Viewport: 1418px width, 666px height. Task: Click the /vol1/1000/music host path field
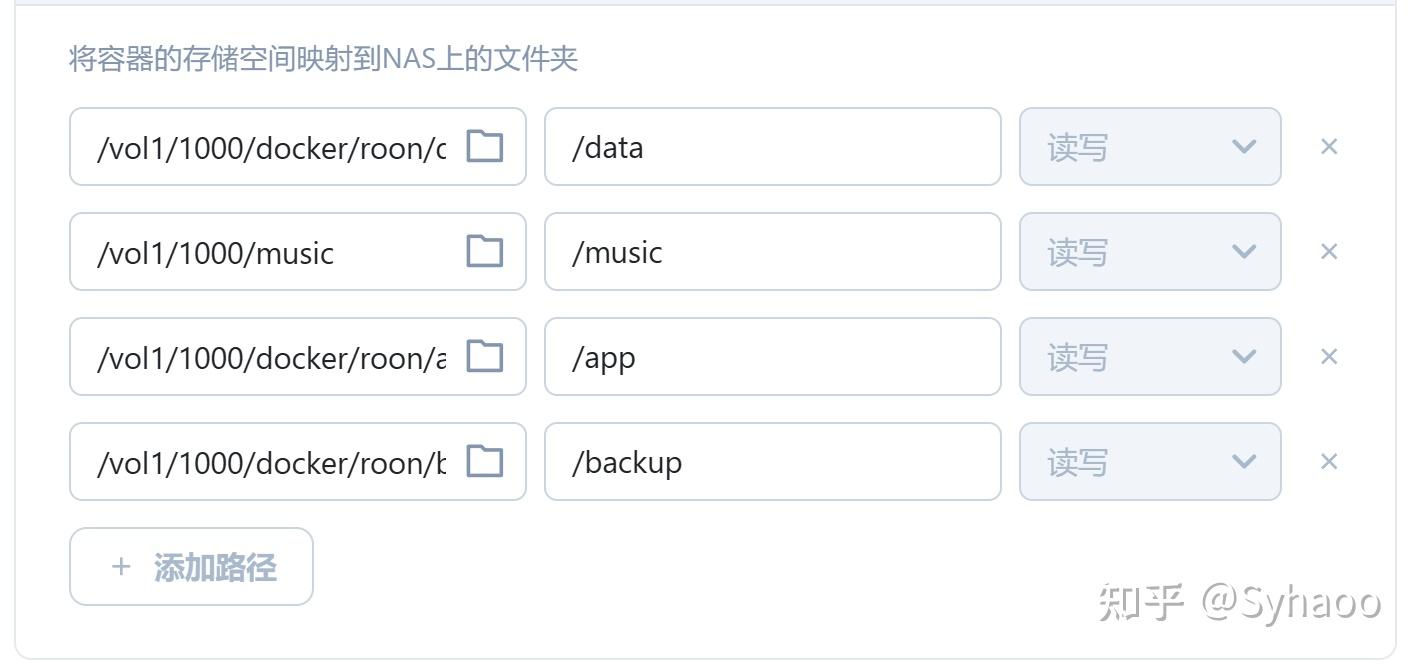click(270, 252)
